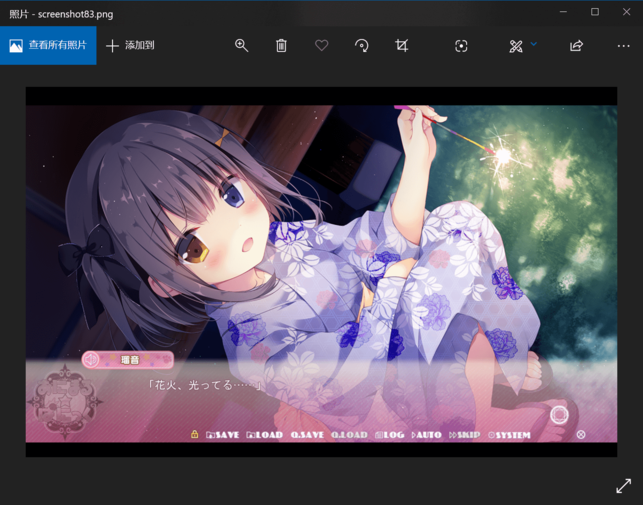Minimize the Photos window
The width and height of the screenshot is (643, 505).
point(563,12)
